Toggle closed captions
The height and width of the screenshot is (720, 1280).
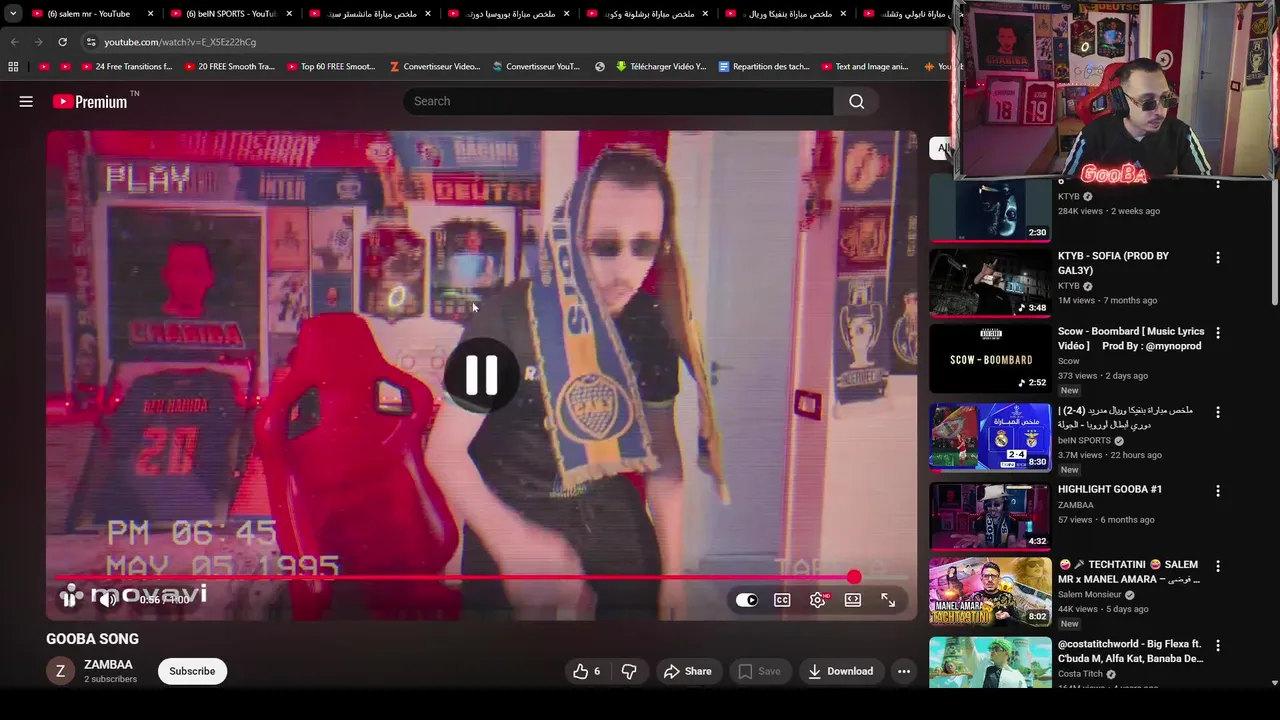(782, 600)
